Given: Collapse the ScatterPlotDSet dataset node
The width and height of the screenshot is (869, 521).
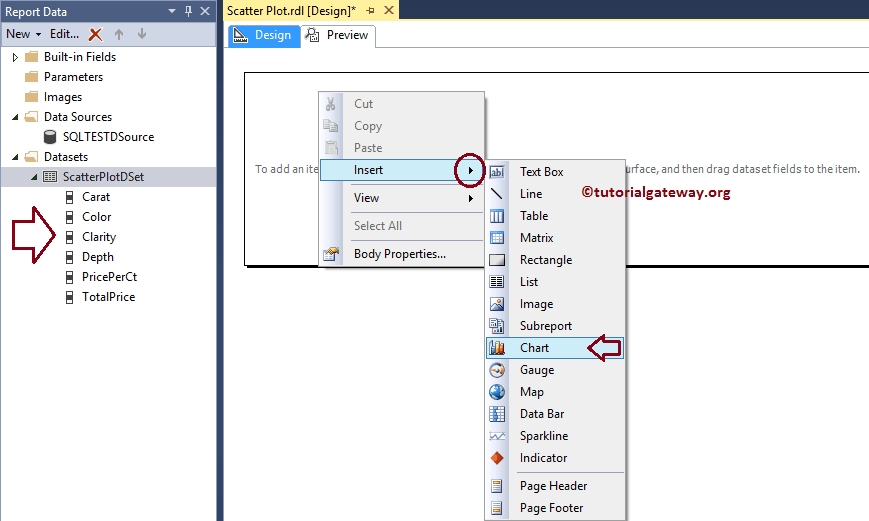Looking at the screenshot, I should tap(34, 177).
